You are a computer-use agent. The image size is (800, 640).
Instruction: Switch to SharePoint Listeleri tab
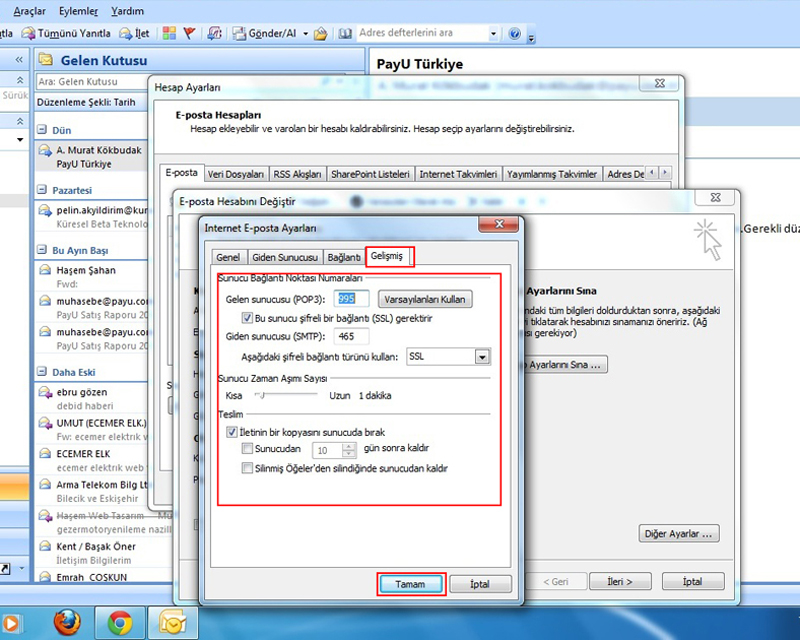point(370,174)
